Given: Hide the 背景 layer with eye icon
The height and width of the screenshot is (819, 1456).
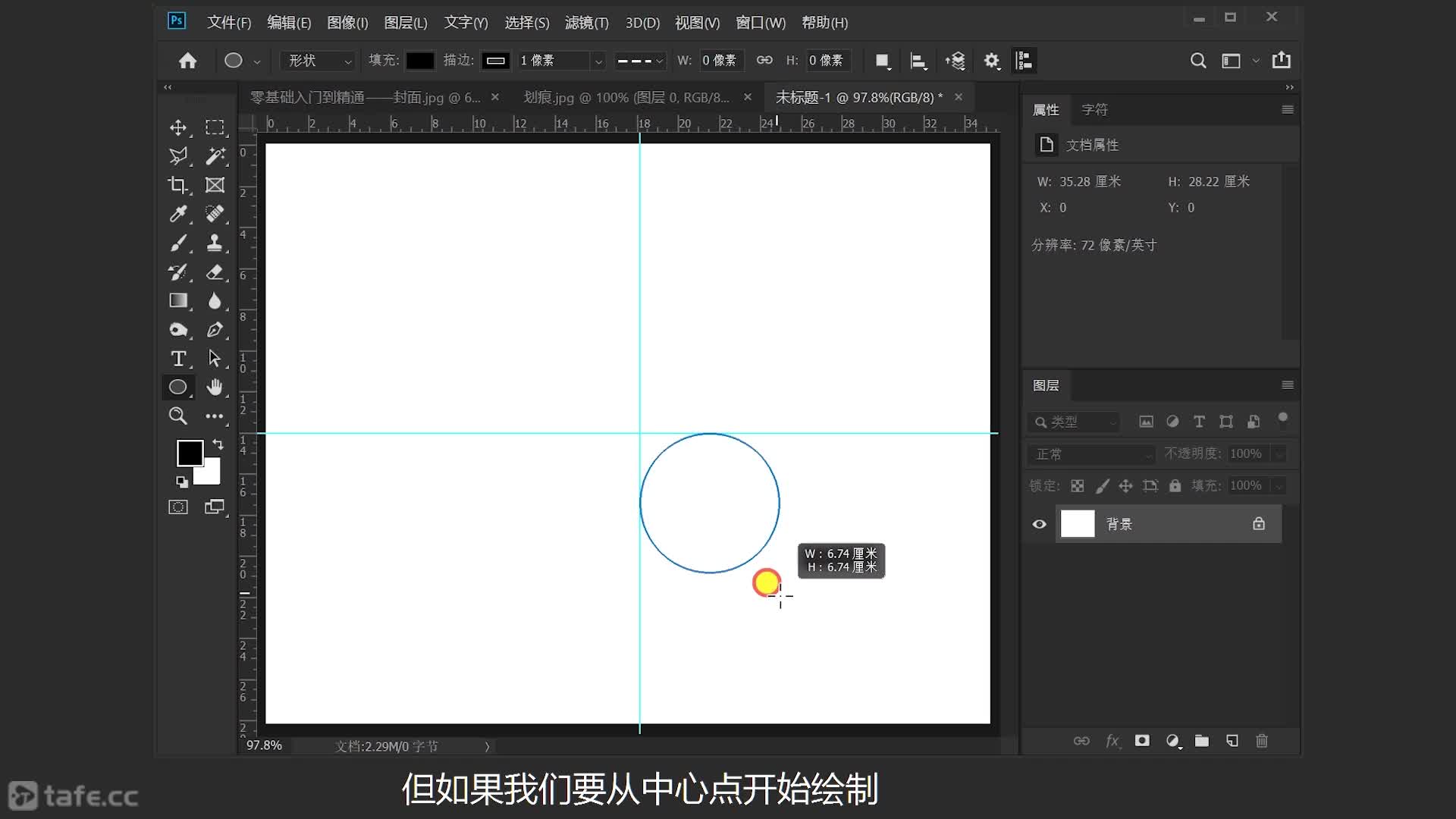Looking at the screenshot, I should point(1039,524).
